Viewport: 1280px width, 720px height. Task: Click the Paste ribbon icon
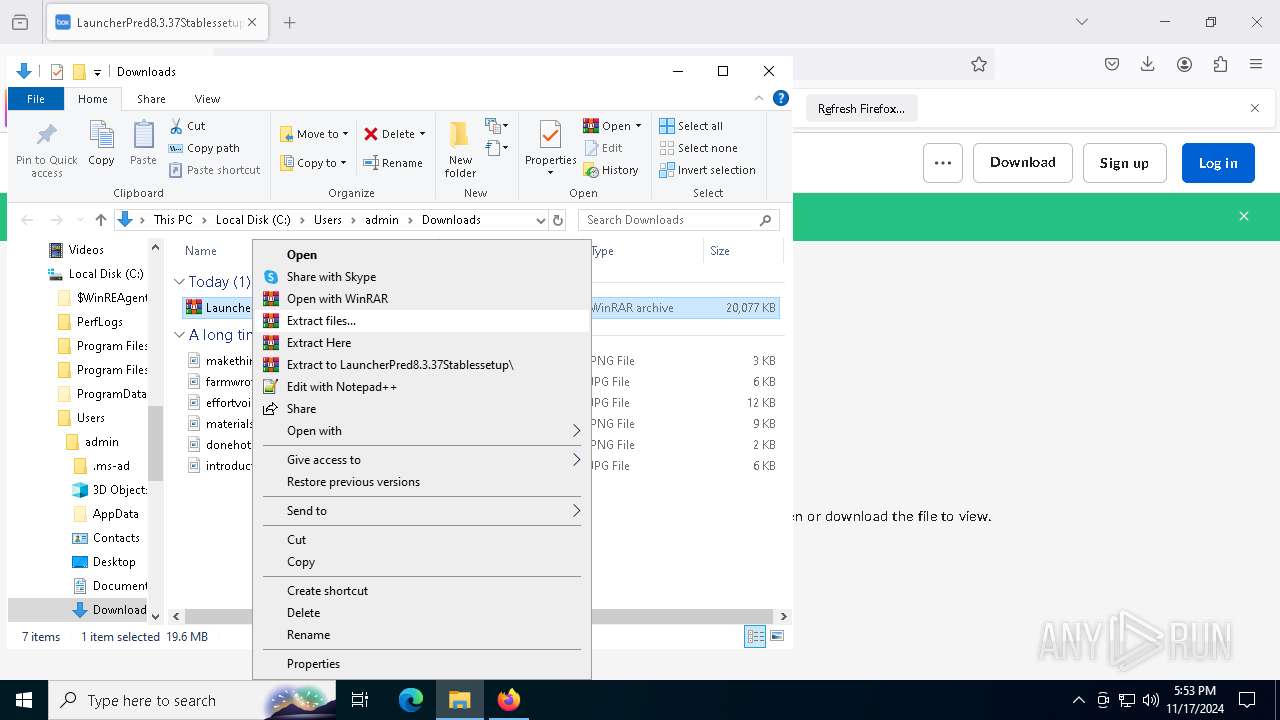click(x=143, y=143)
